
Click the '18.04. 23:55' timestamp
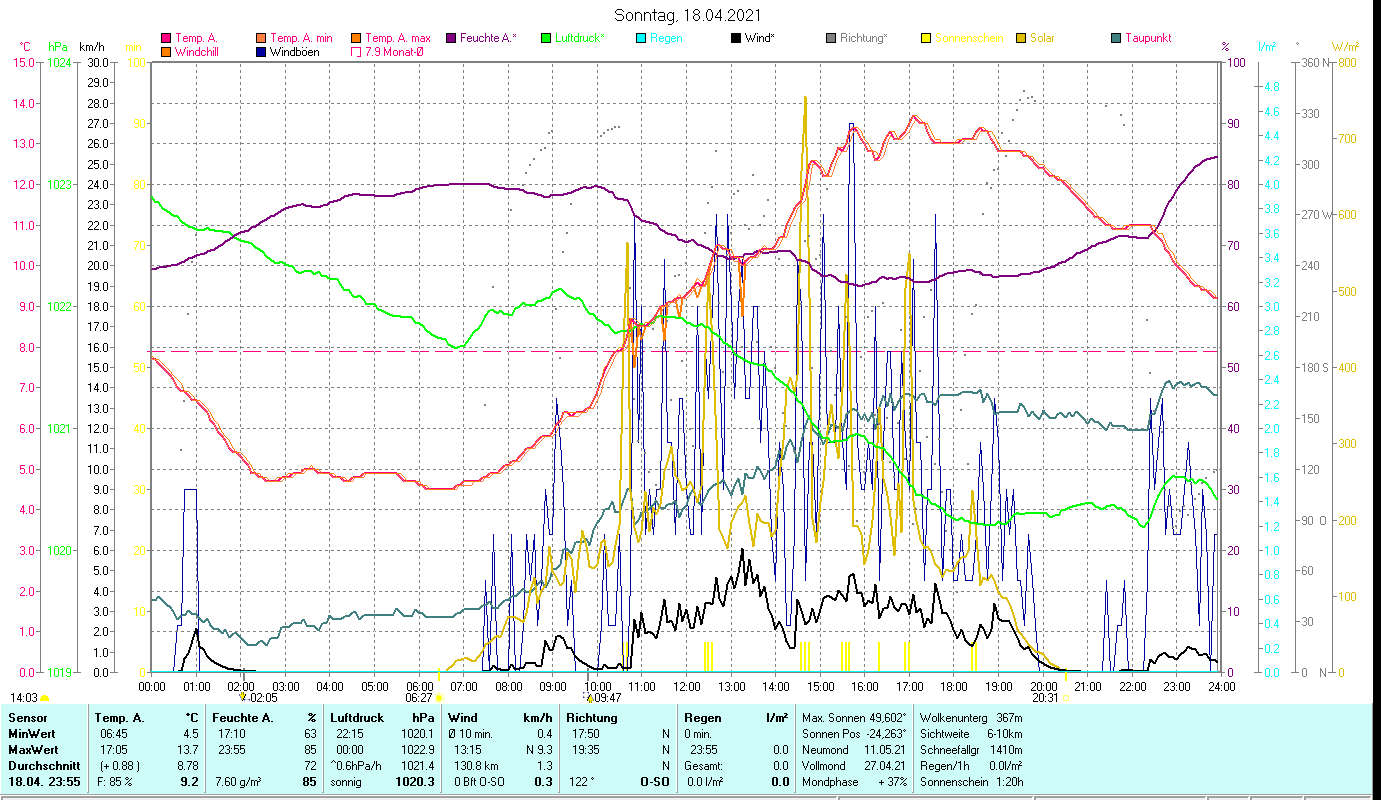click(x=45, y=782)
